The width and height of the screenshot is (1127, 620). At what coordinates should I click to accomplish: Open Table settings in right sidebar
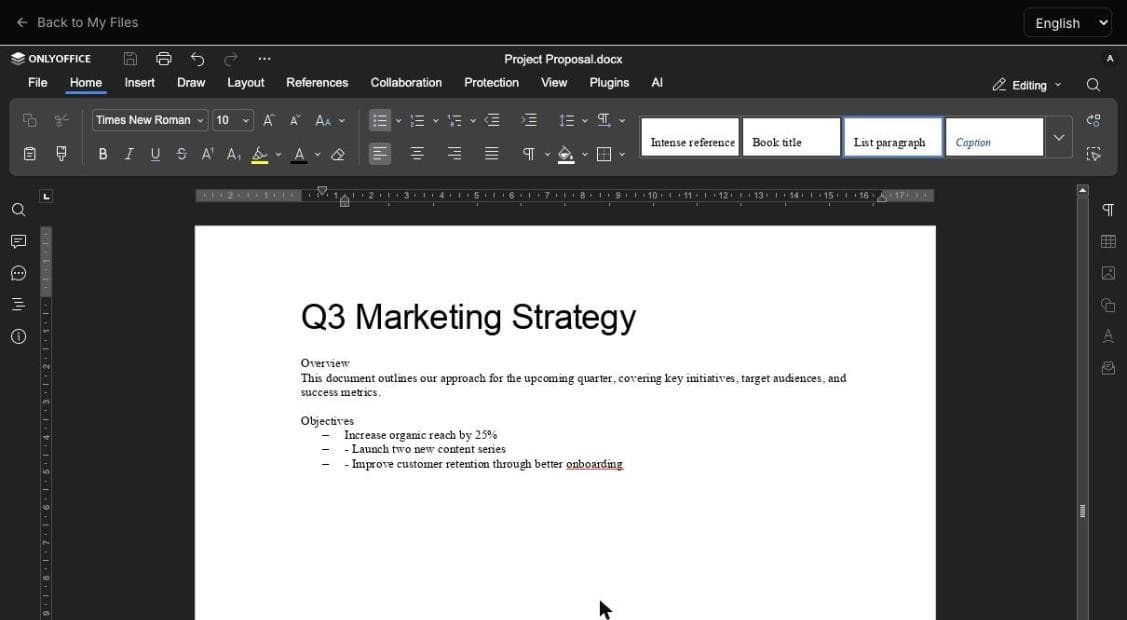point(1108,241)
